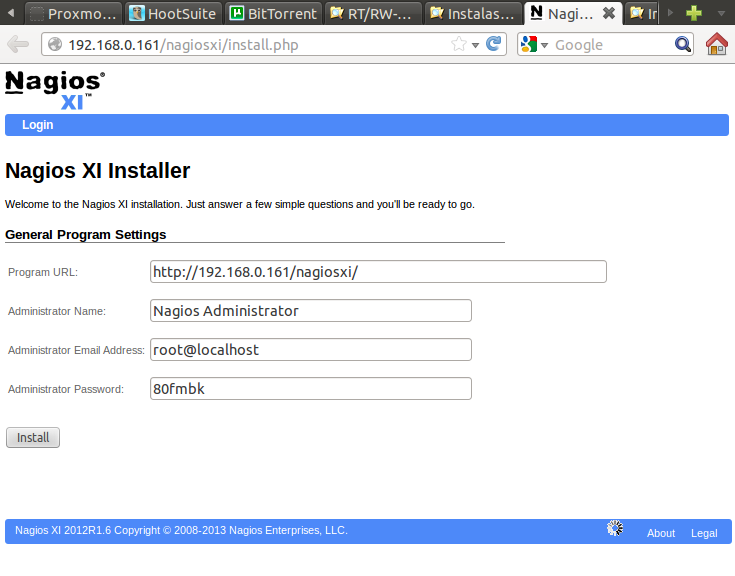Click the search magnifier icon
The image size is (735, 576).
tap(682, 44)
